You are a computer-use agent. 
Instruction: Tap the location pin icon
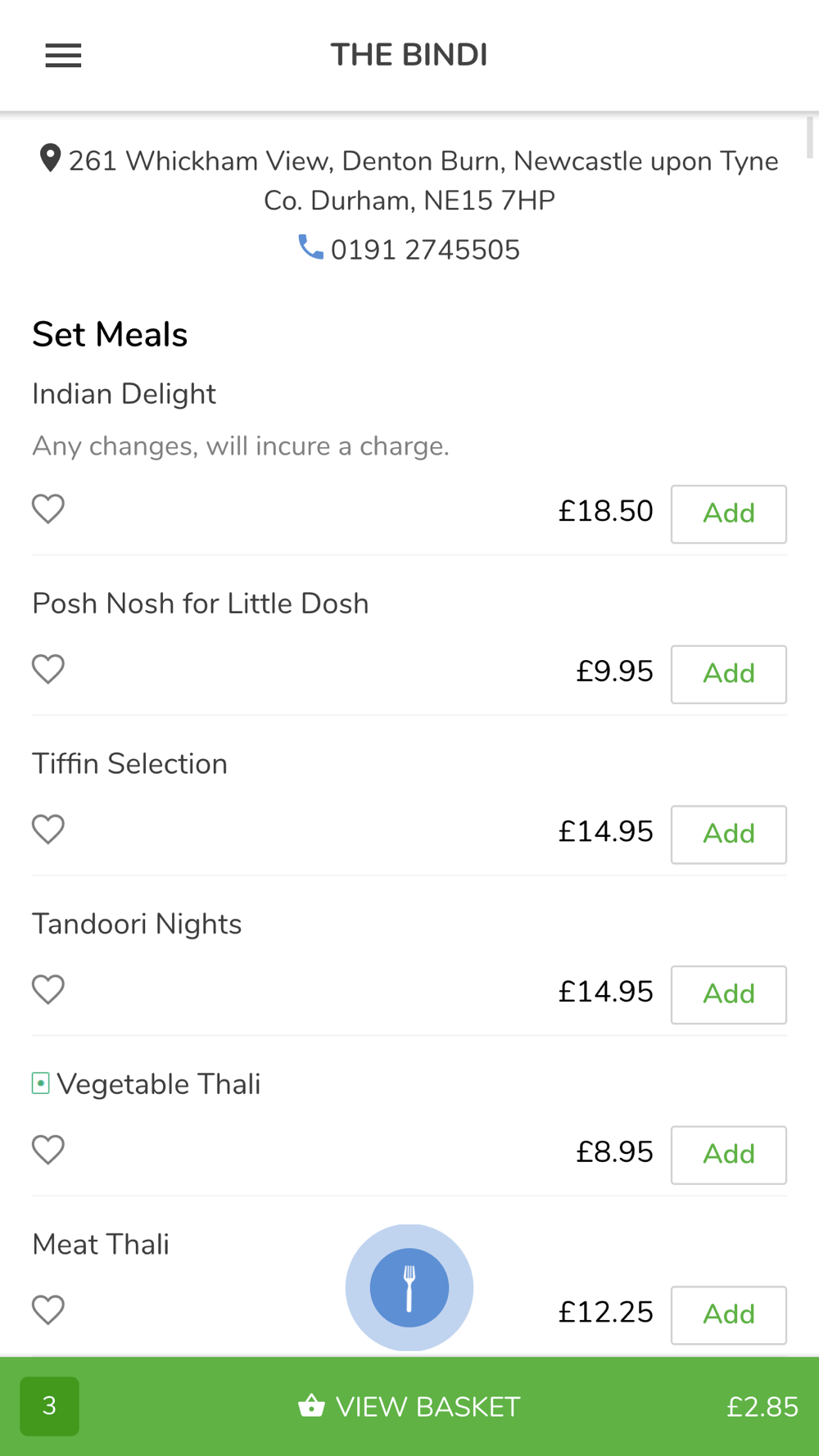tap(50, 158)
